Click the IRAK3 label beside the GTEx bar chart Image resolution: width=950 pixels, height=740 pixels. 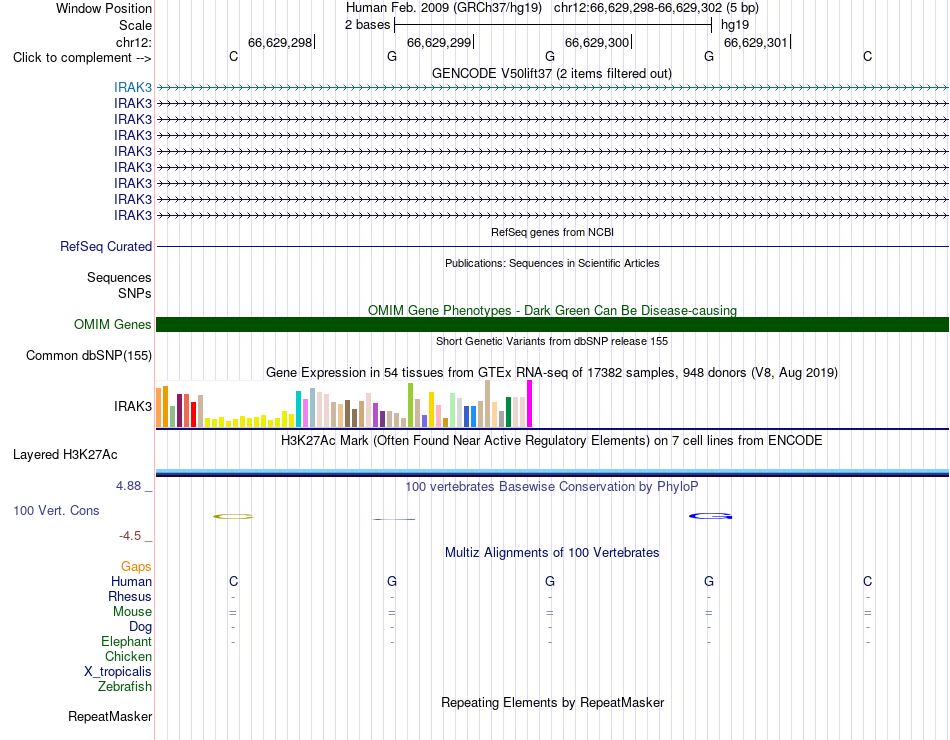tap(133, 406)
